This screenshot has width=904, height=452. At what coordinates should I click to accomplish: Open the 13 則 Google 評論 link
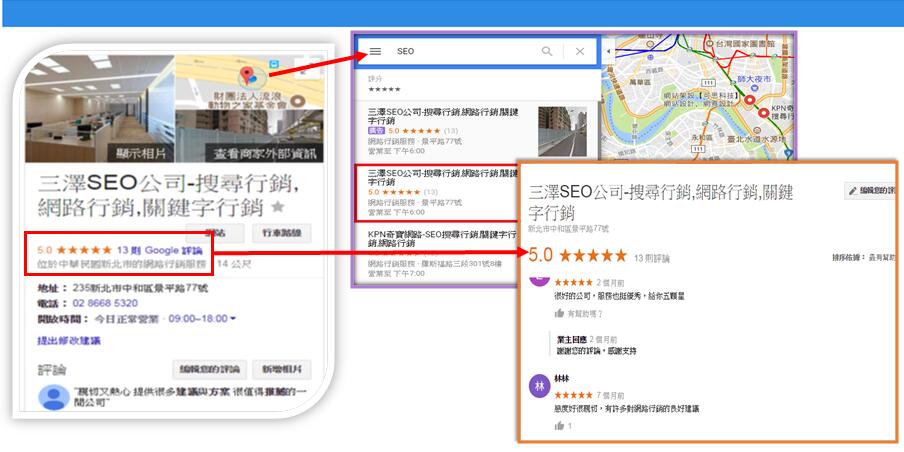tap(159, 250)
